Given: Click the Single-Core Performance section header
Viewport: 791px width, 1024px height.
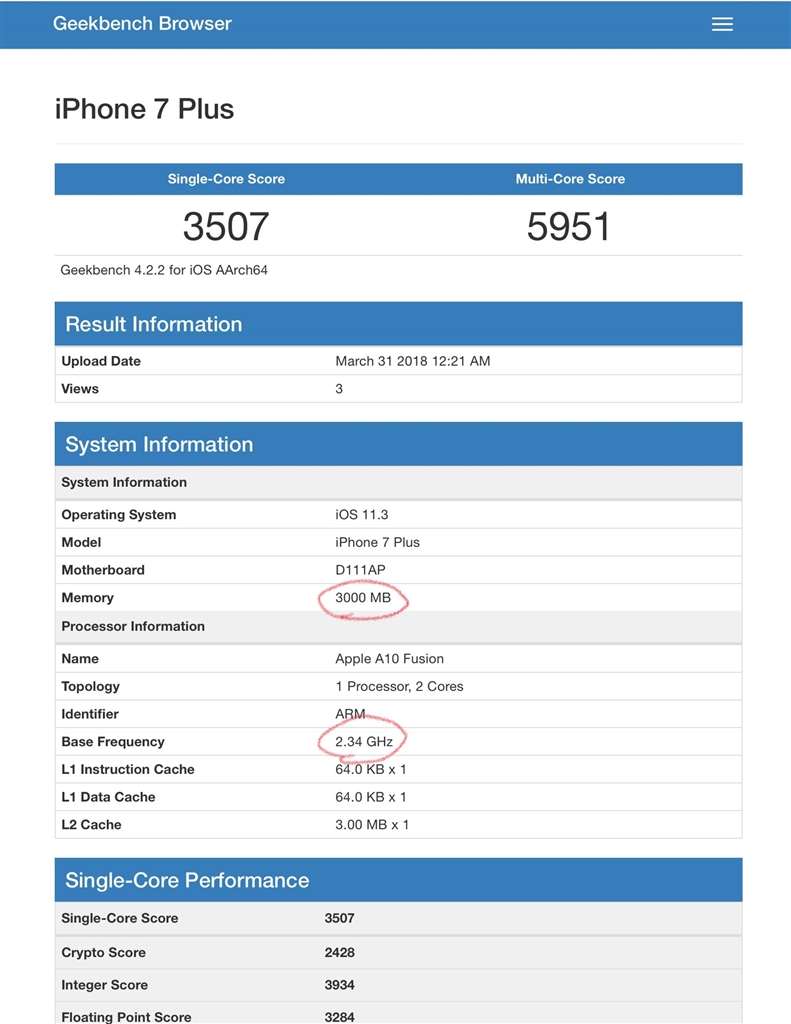Looking at the screenshot, I should point(398,880).
